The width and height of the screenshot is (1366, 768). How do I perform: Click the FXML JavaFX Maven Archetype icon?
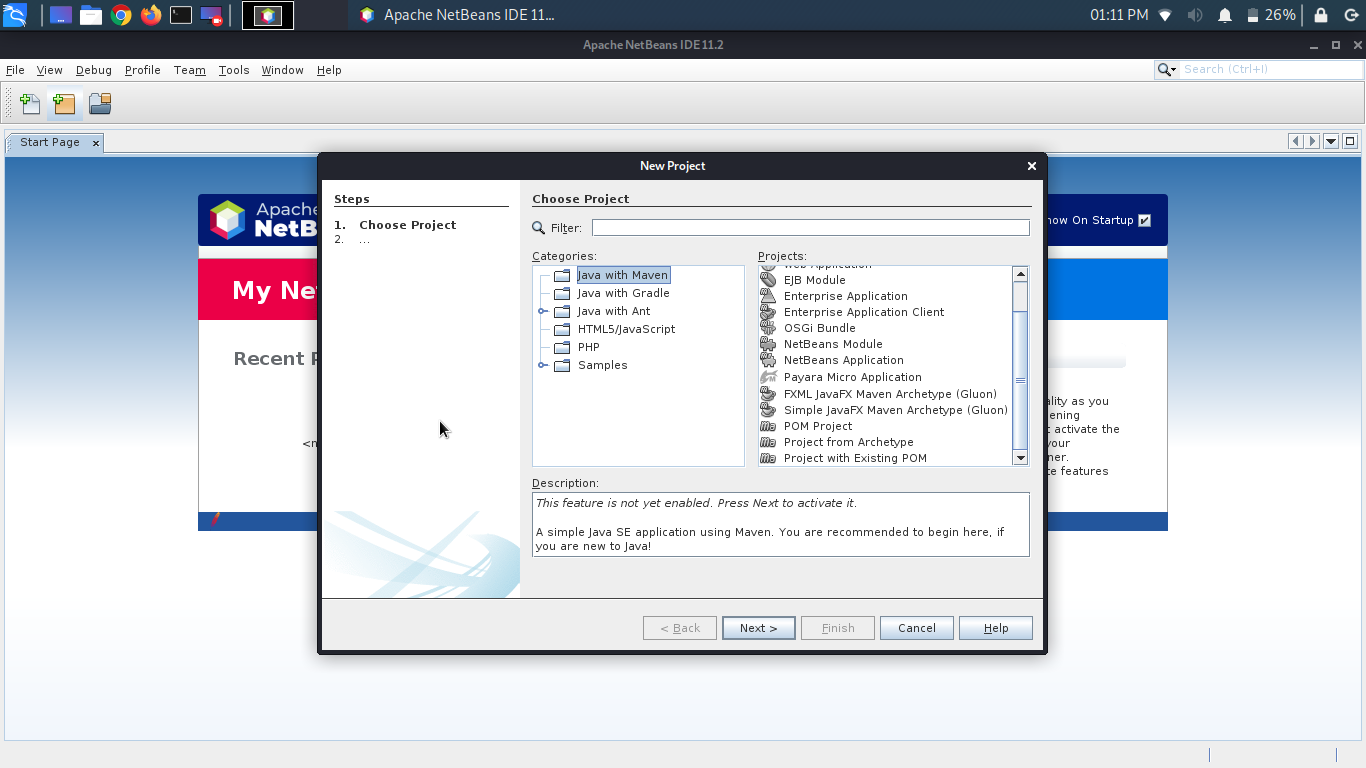click(x=768, y=394)
